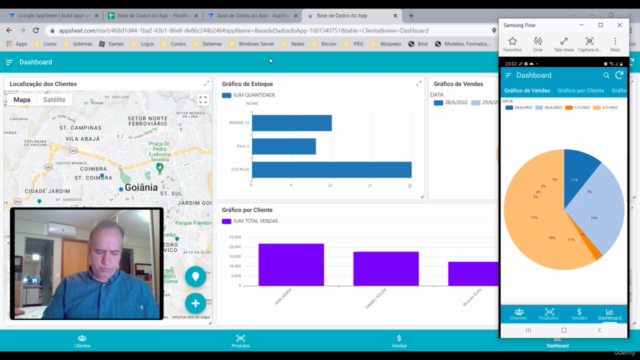Open the Logos bookmark folder
640x360 pixels.
[x=143, y=44]
